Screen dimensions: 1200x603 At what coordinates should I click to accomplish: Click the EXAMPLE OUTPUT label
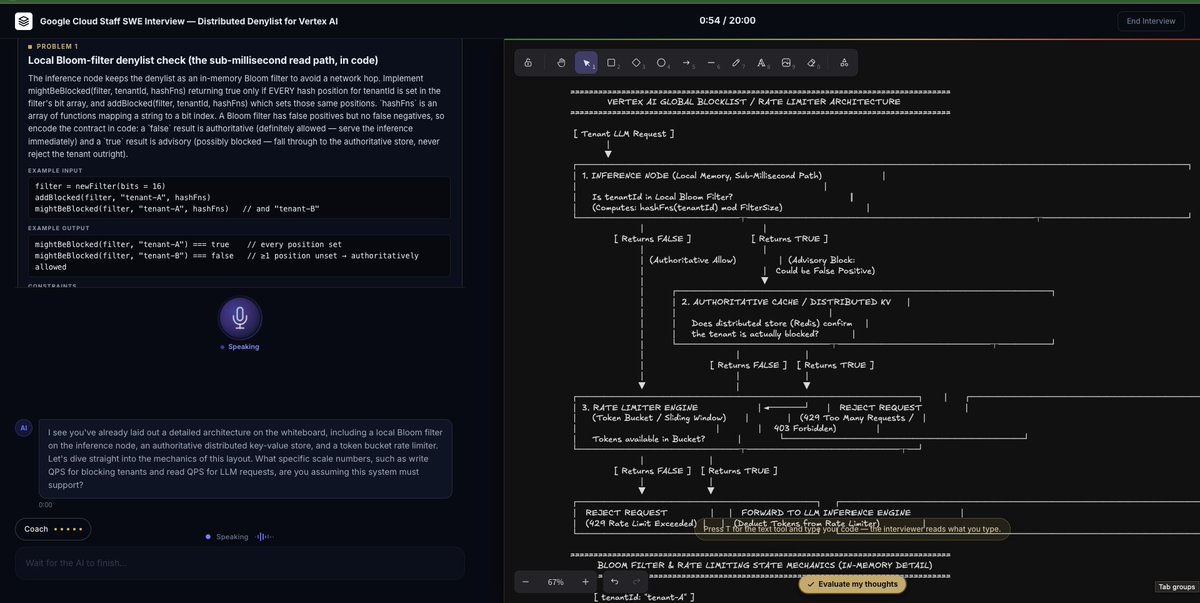coord(59,228)
